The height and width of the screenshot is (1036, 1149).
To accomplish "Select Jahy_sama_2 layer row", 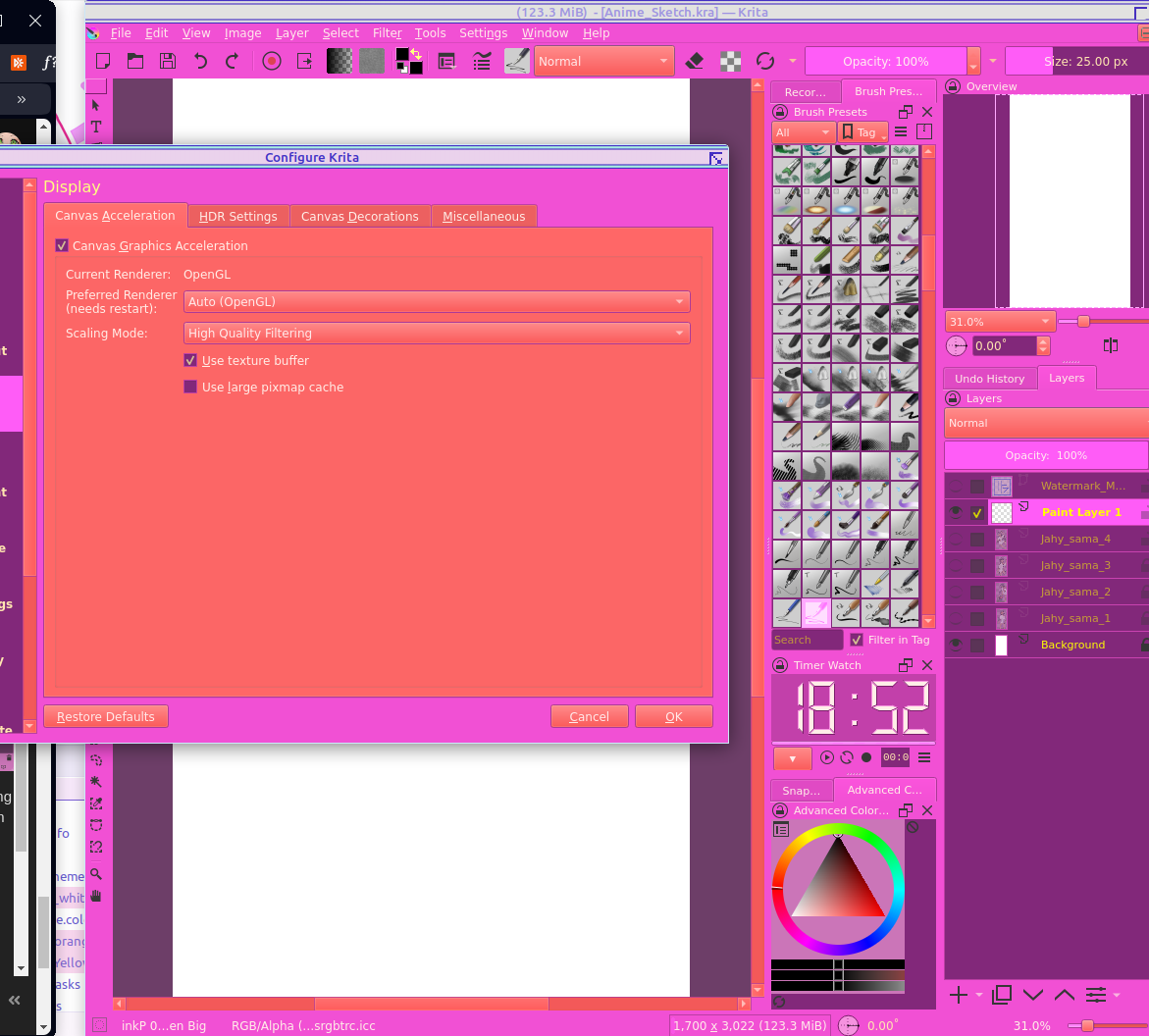I will click(1046, 592).
